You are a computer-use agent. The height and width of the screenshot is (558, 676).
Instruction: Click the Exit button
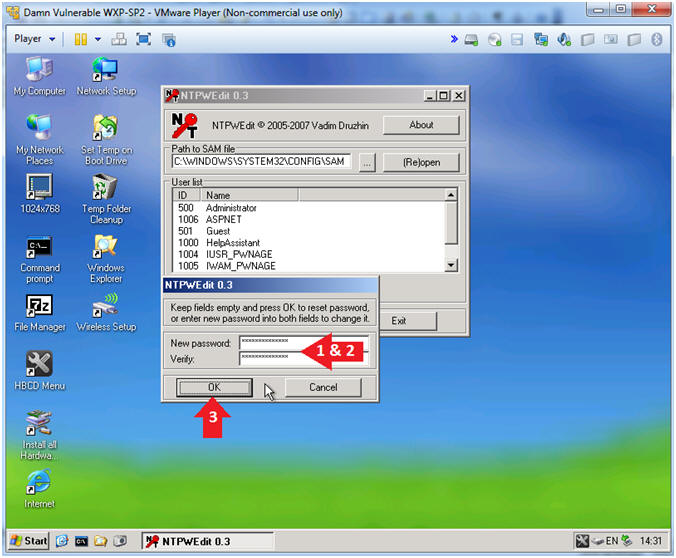408,321
